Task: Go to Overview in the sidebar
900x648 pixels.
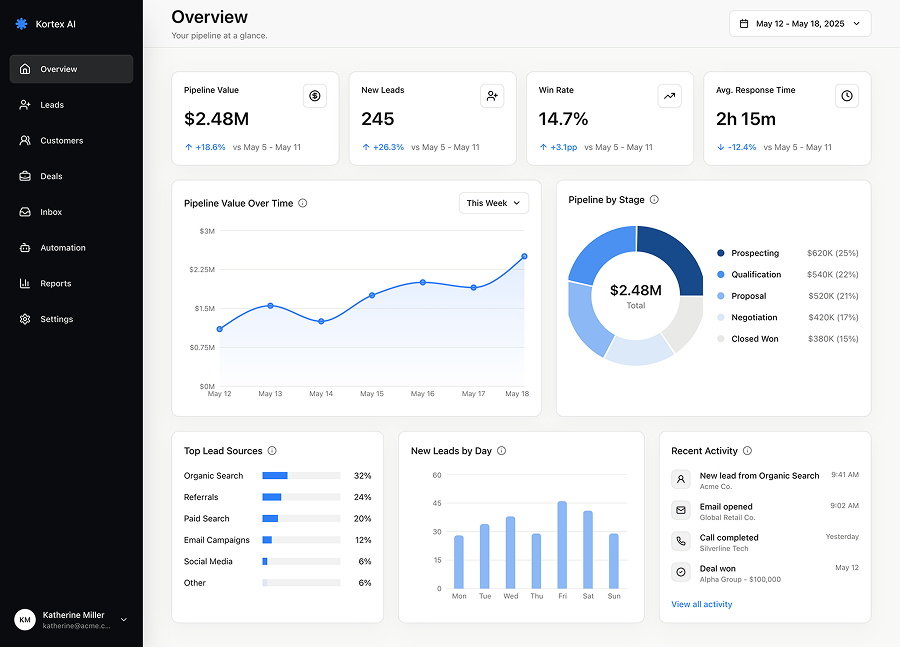Action: click(x=71, y=69)
